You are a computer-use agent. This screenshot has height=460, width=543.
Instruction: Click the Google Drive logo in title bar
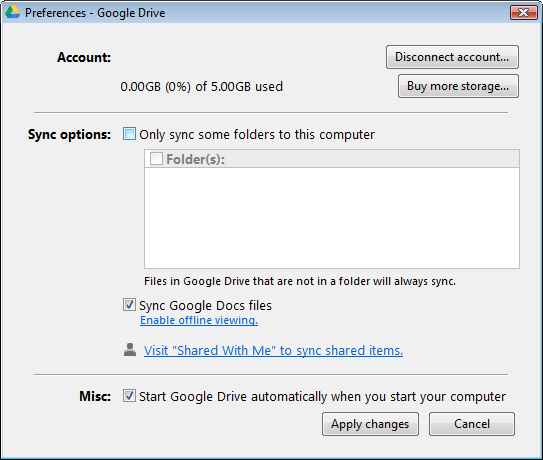13,12
